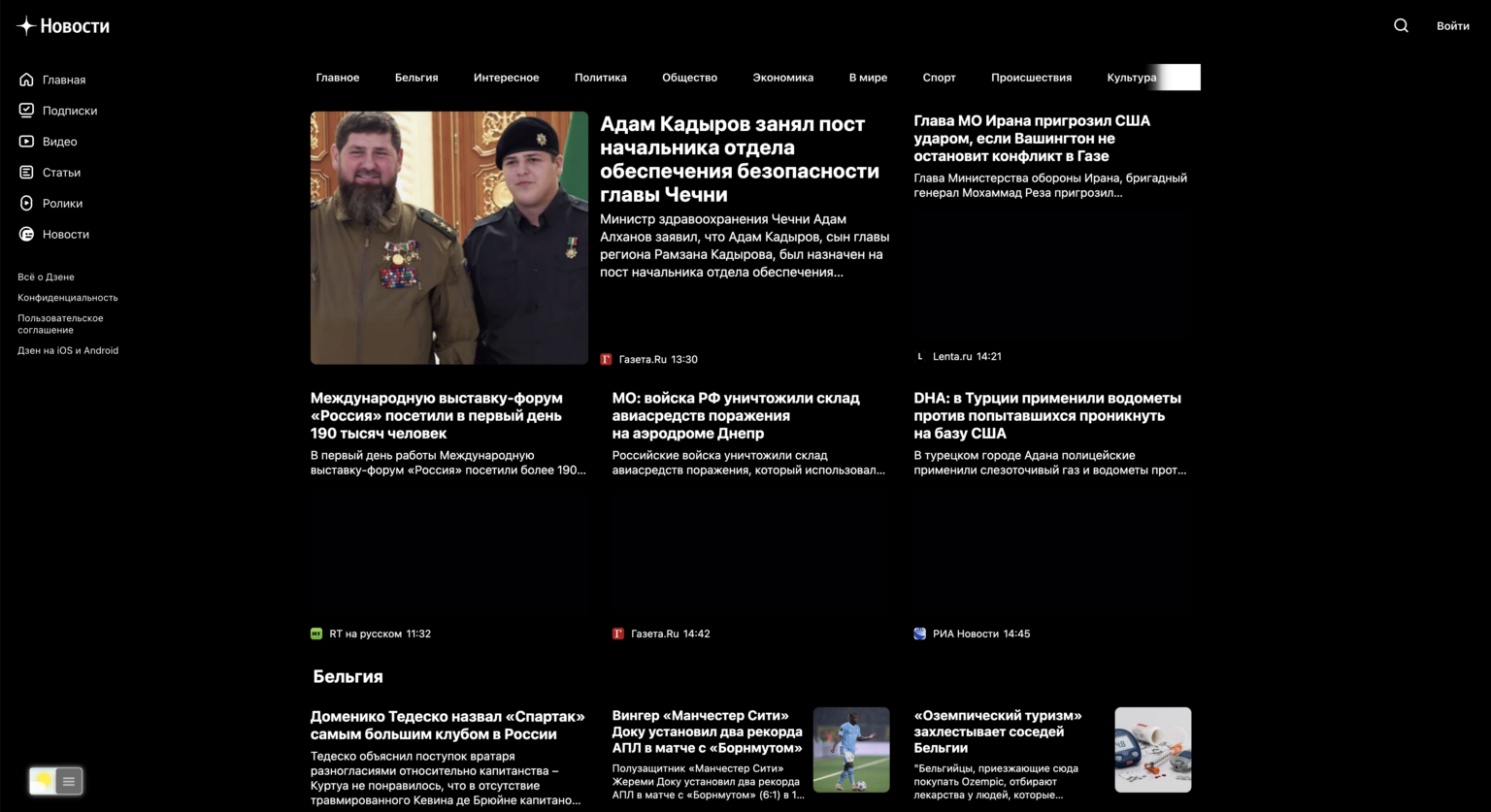Expand the Культура category at end of ribbon

pyautogui.click(x=1131, y=77)
